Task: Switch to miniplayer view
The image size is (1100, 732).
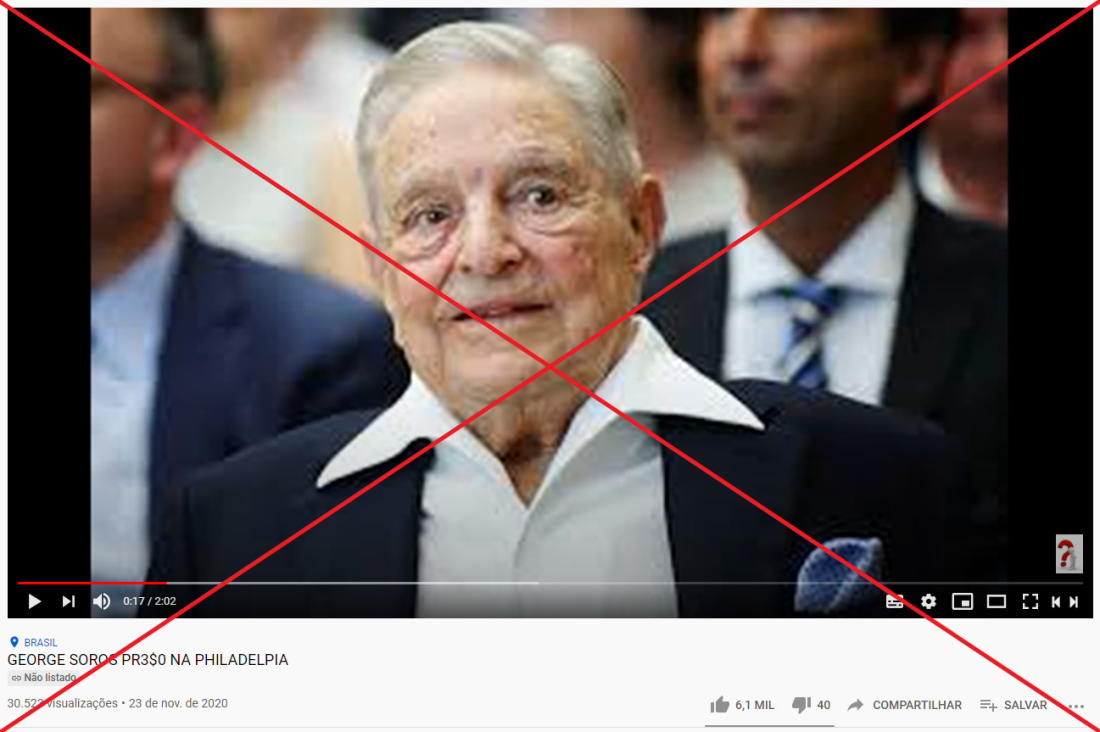Action: click(962, 601)
